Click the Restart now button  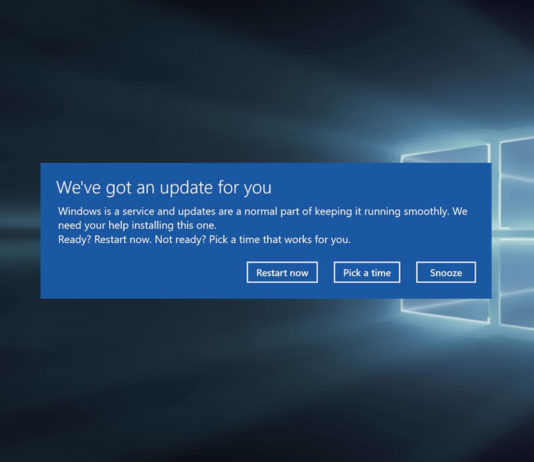pyautogui.click(x=282, y=272)
